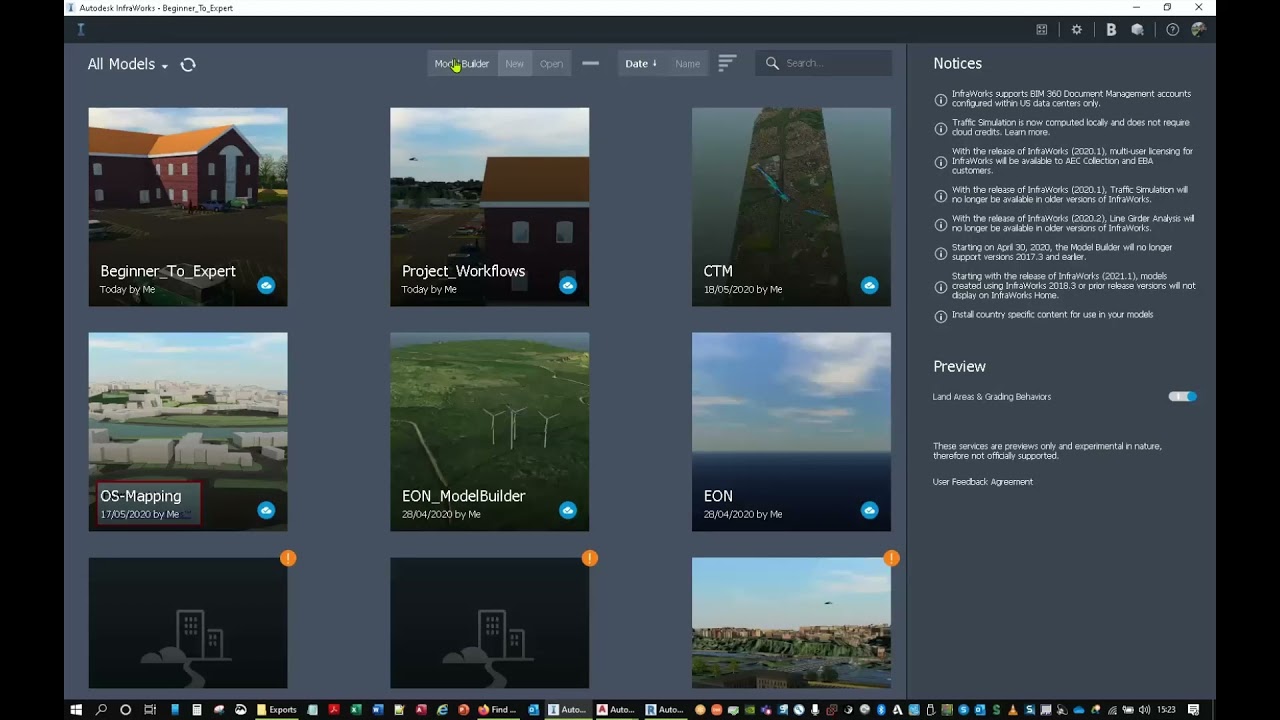
Task: Select the EON model title
Action: tap(718, 496)
